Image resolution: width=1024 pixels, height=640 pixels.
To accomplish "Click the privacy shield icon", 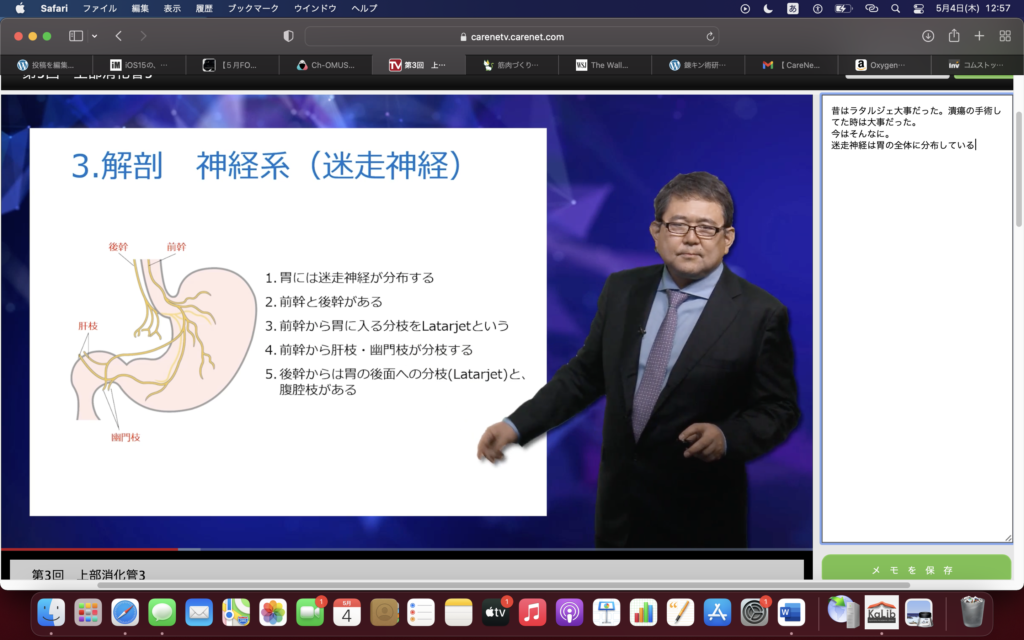I will pyautogui.click(x=289, y=36).
